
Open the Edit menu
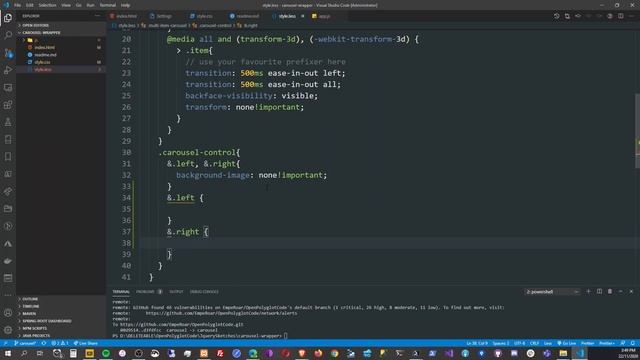30,5
